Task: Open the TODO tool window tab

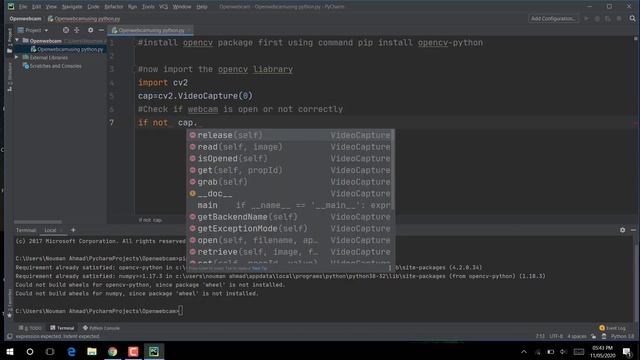Action: click(30, 328)
